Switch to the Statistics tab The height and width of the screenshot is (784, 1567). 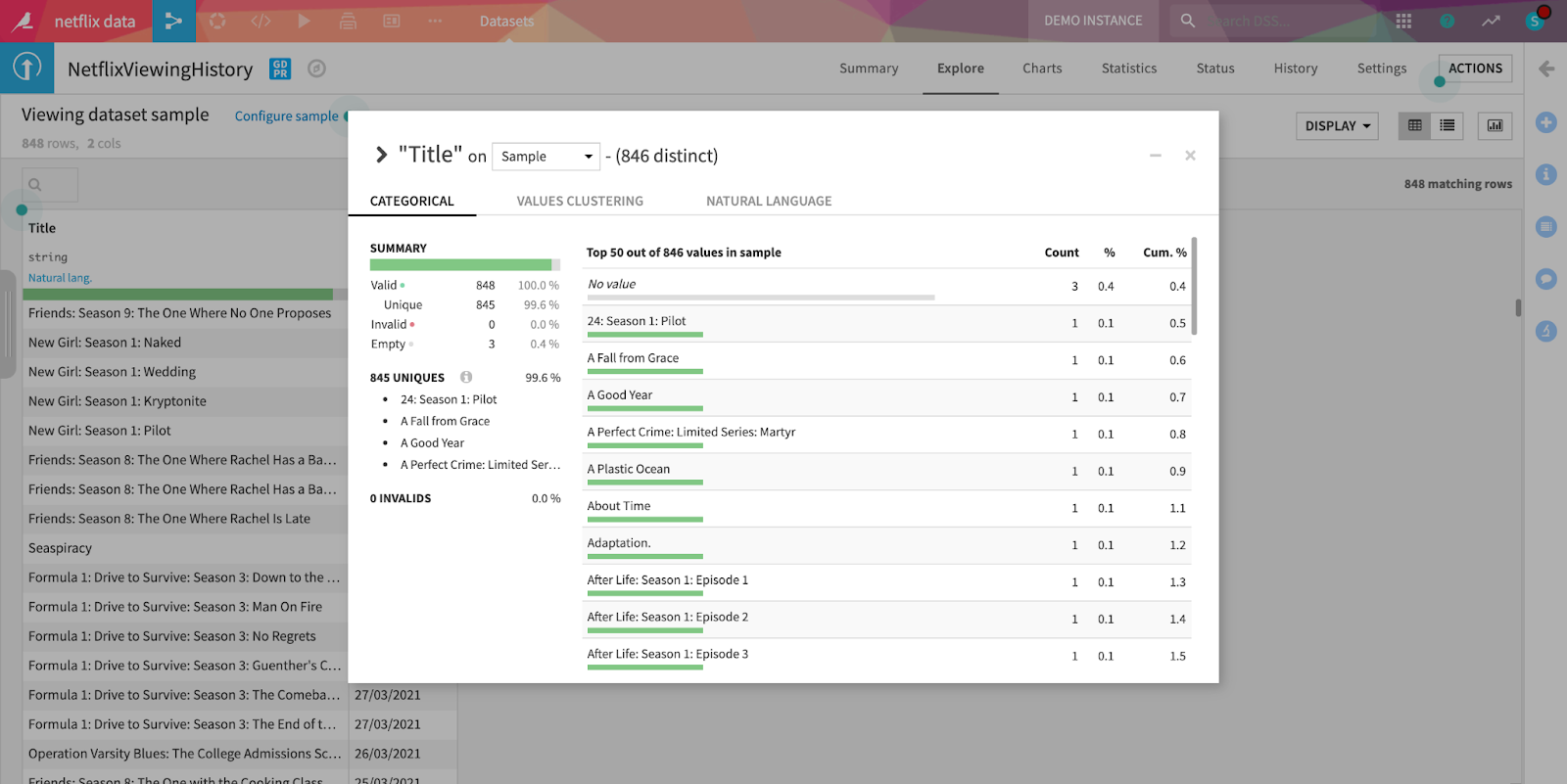click(1129, 69)
